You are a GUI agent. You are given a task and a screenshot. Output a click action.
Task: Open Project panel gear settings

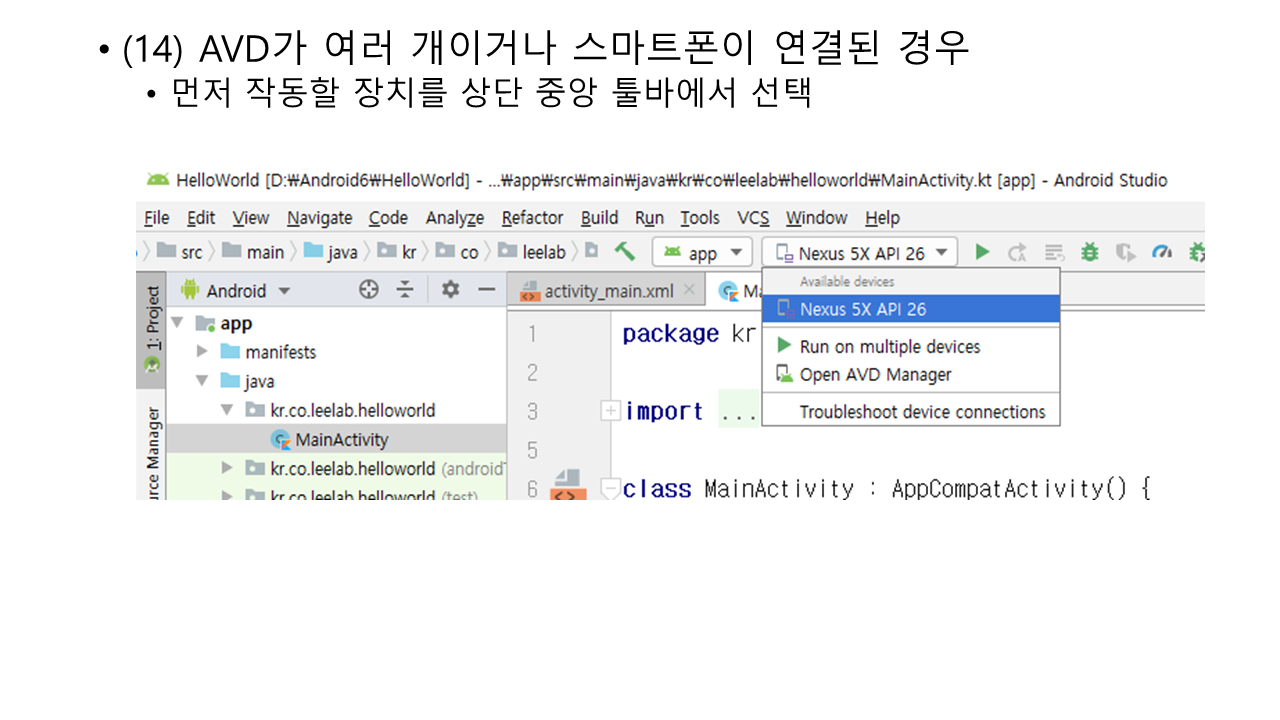pos(450,290)
